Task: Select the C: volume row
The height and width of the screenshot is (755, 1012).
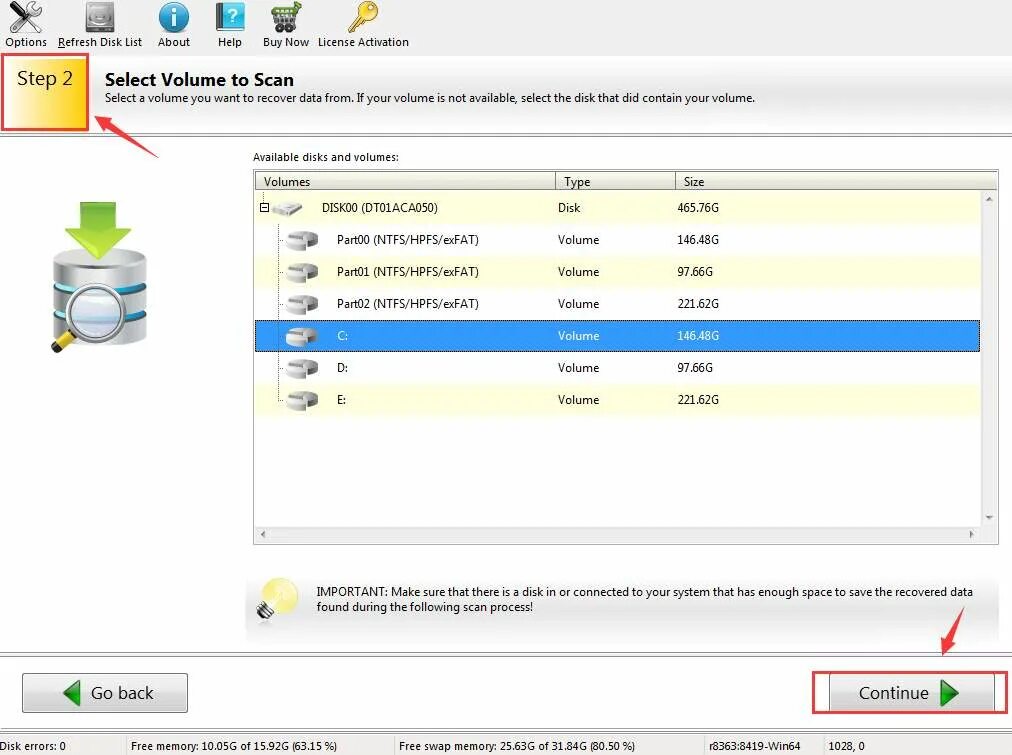Action: click(618, 336)
